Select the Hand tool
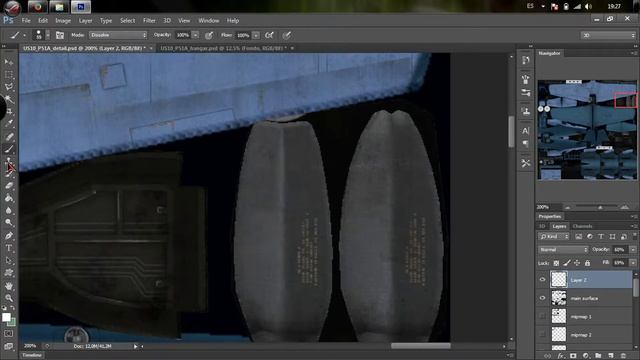The width and height of the screenshot is (640, 360). pyautogui.click(x=9, y=286)
